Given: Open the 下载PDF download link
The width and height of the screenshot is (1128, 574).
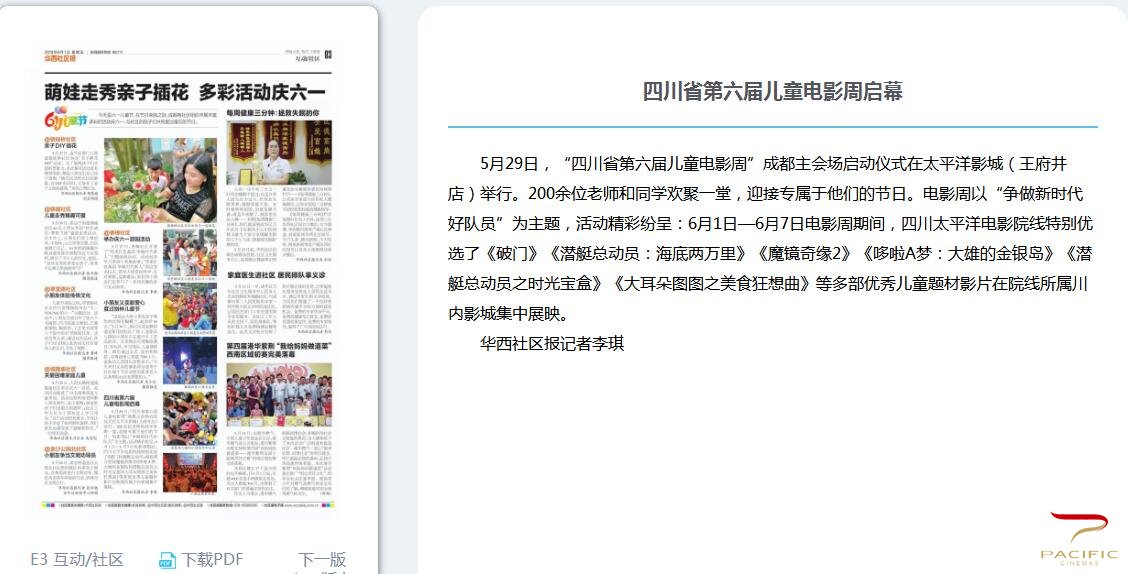Looking at the screenshot, I should point(211,560).
